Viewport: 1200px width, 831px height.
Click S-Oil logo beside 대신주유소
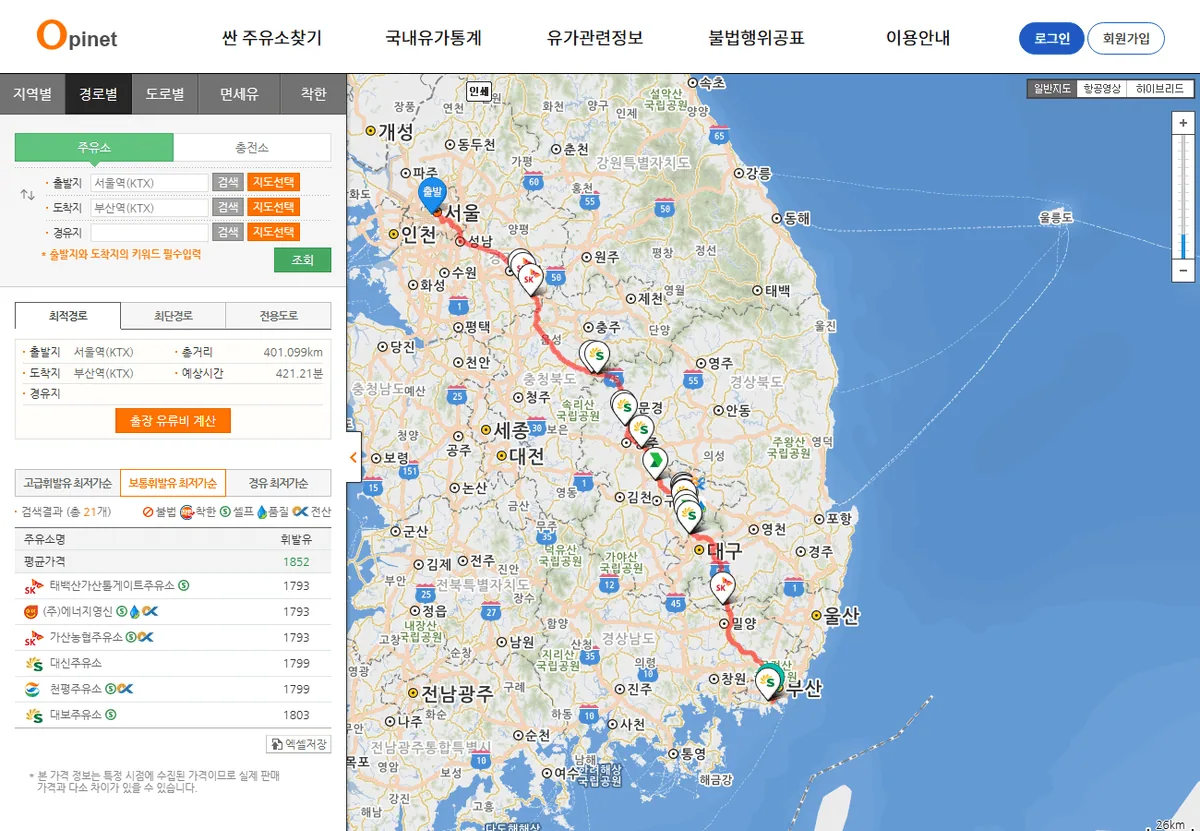tap(34, 664)
